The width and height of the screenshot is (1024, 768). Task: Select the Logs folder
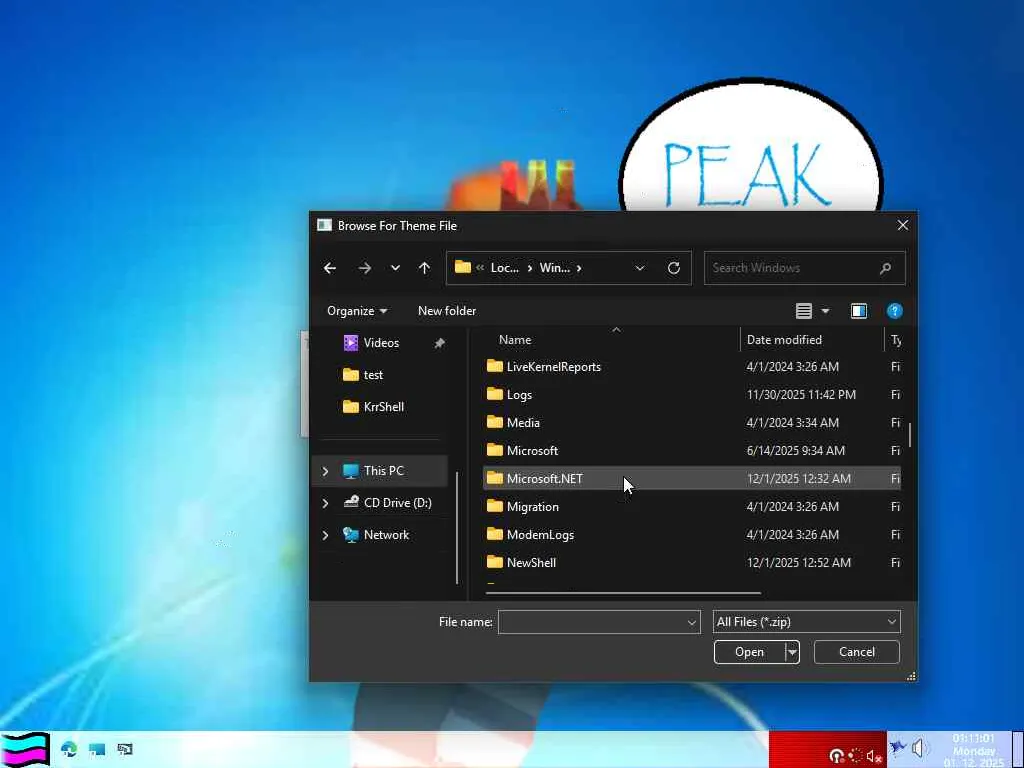(x=519, y=395)
